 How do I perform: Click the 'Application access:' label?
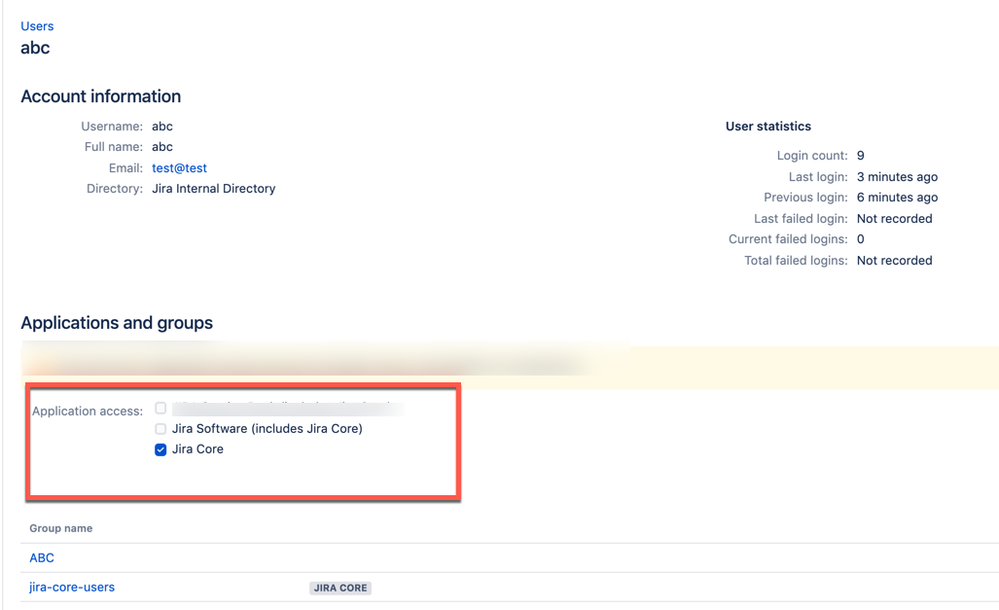[87, 411]
